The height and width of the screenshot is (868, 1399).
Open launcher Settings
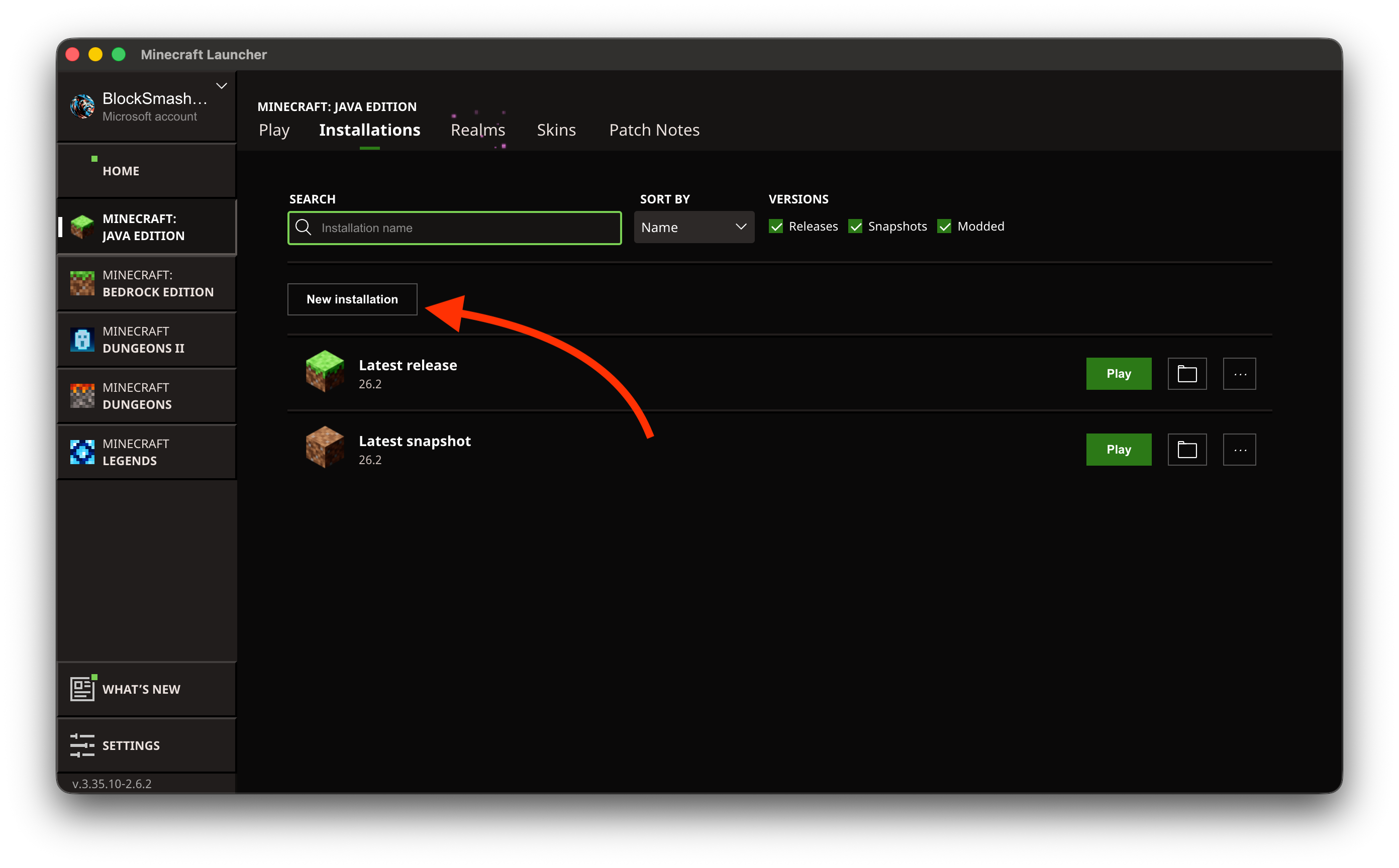(147, 745)
